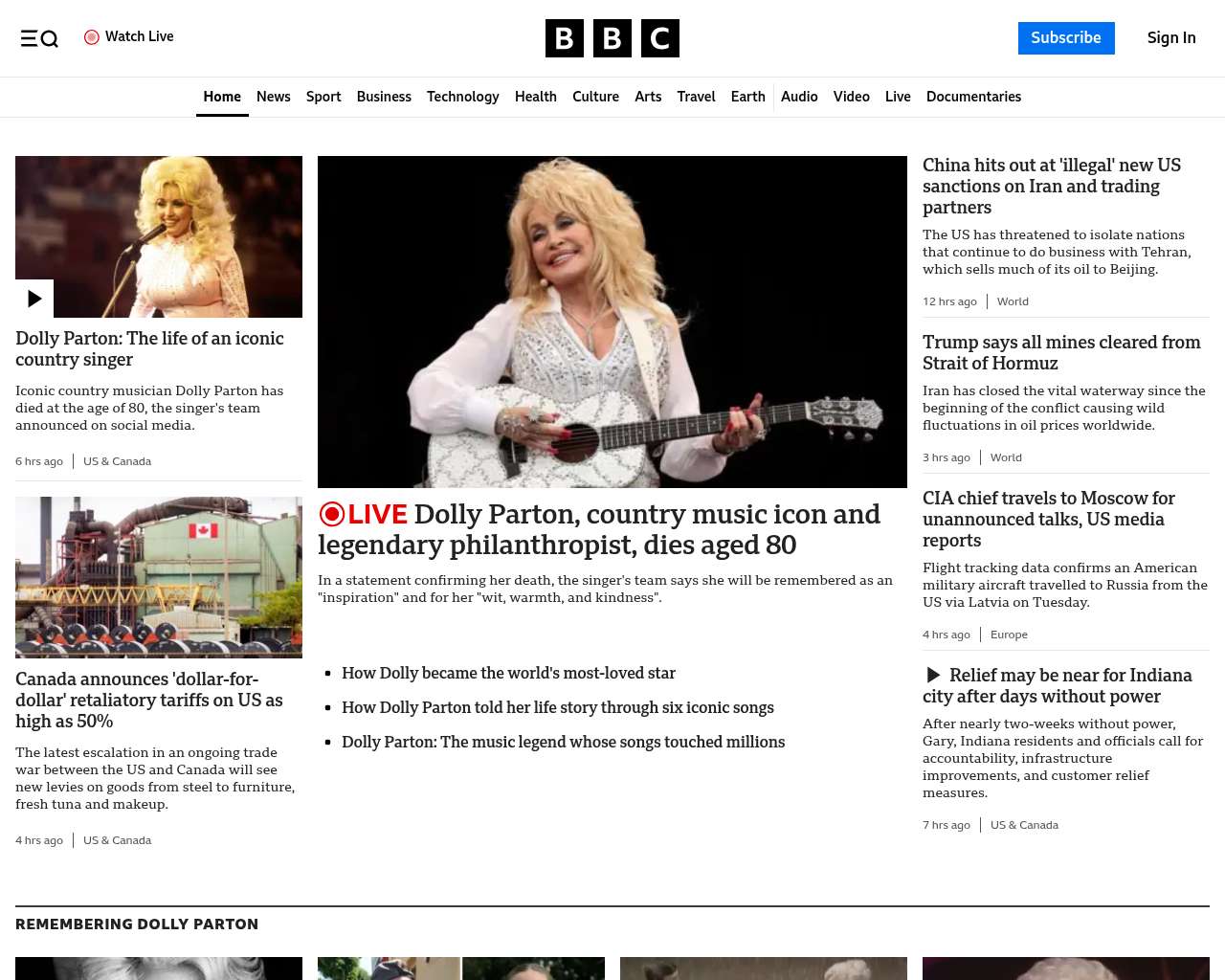
Task: Click the Subscribe button
Action: 1066,38
